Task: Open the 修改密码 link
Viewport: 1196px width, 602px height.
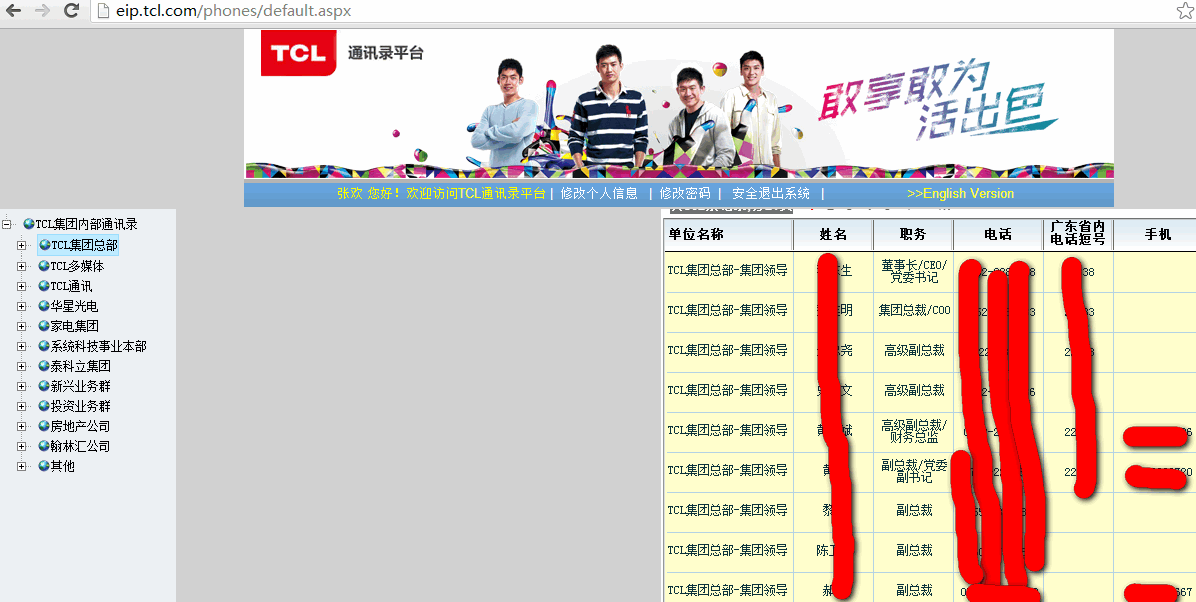Action: click(685, 194)
